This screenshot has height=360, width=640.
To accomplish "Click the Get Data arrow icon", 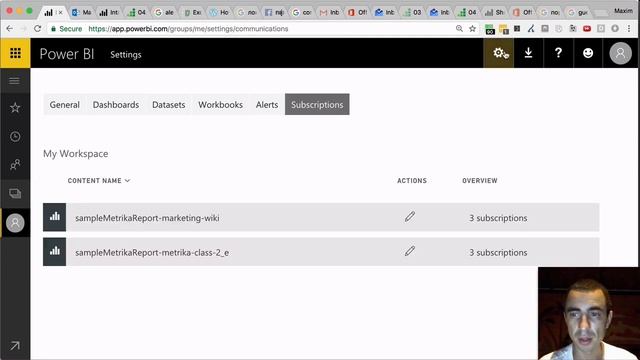I will [15, 346].
